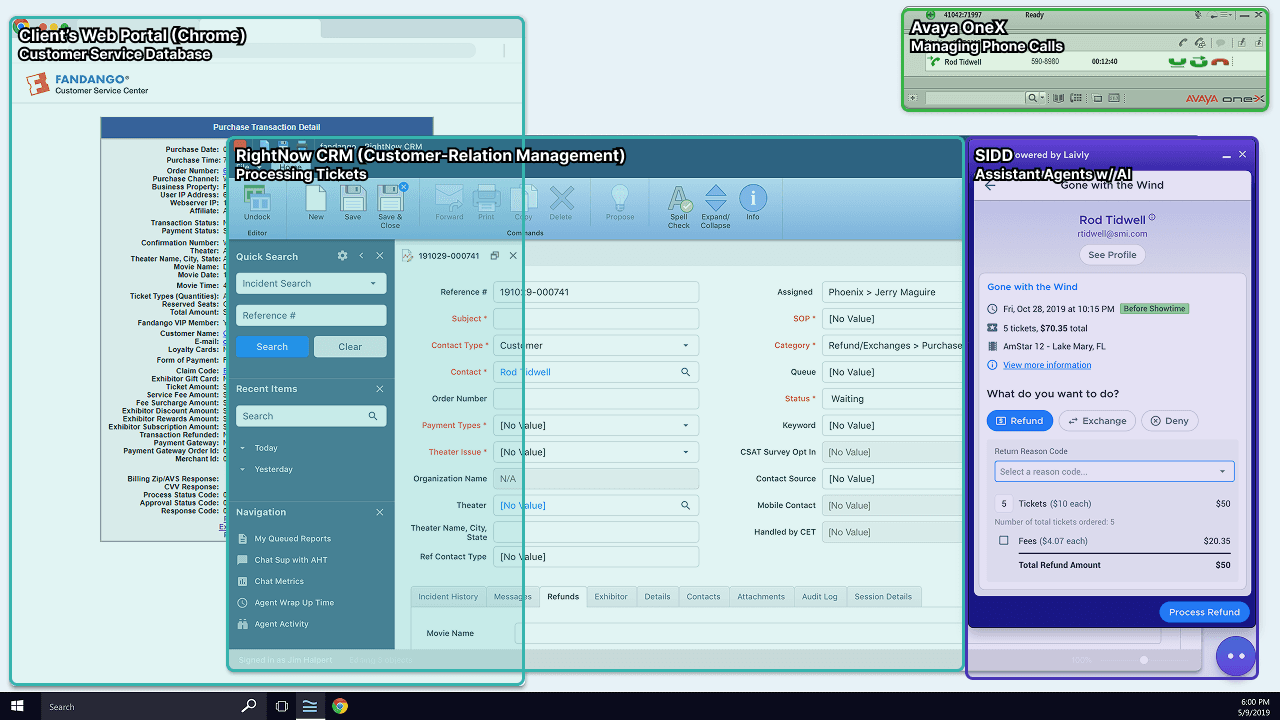Click the search magnifier in Theater field
Screen dimensions: 1280x720
[x=686, y=505]
